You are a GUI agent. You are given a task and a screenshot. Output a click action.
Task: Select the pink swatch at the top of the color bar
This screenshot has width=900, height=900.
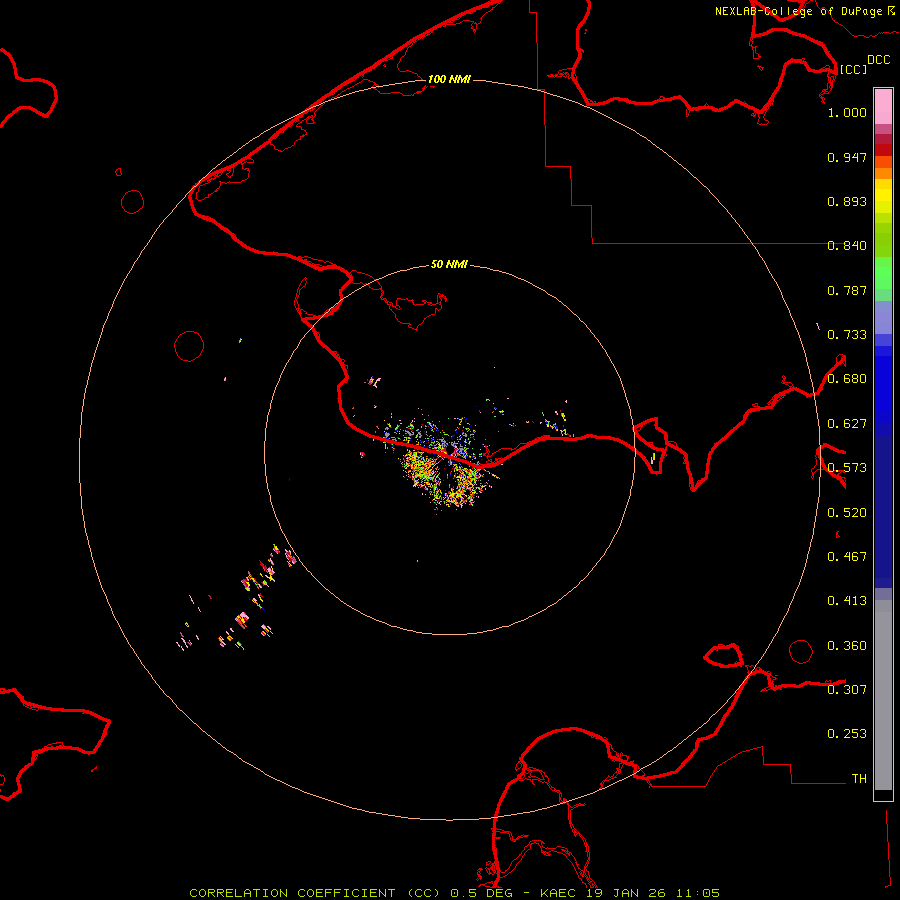click(x=883, y=105)
